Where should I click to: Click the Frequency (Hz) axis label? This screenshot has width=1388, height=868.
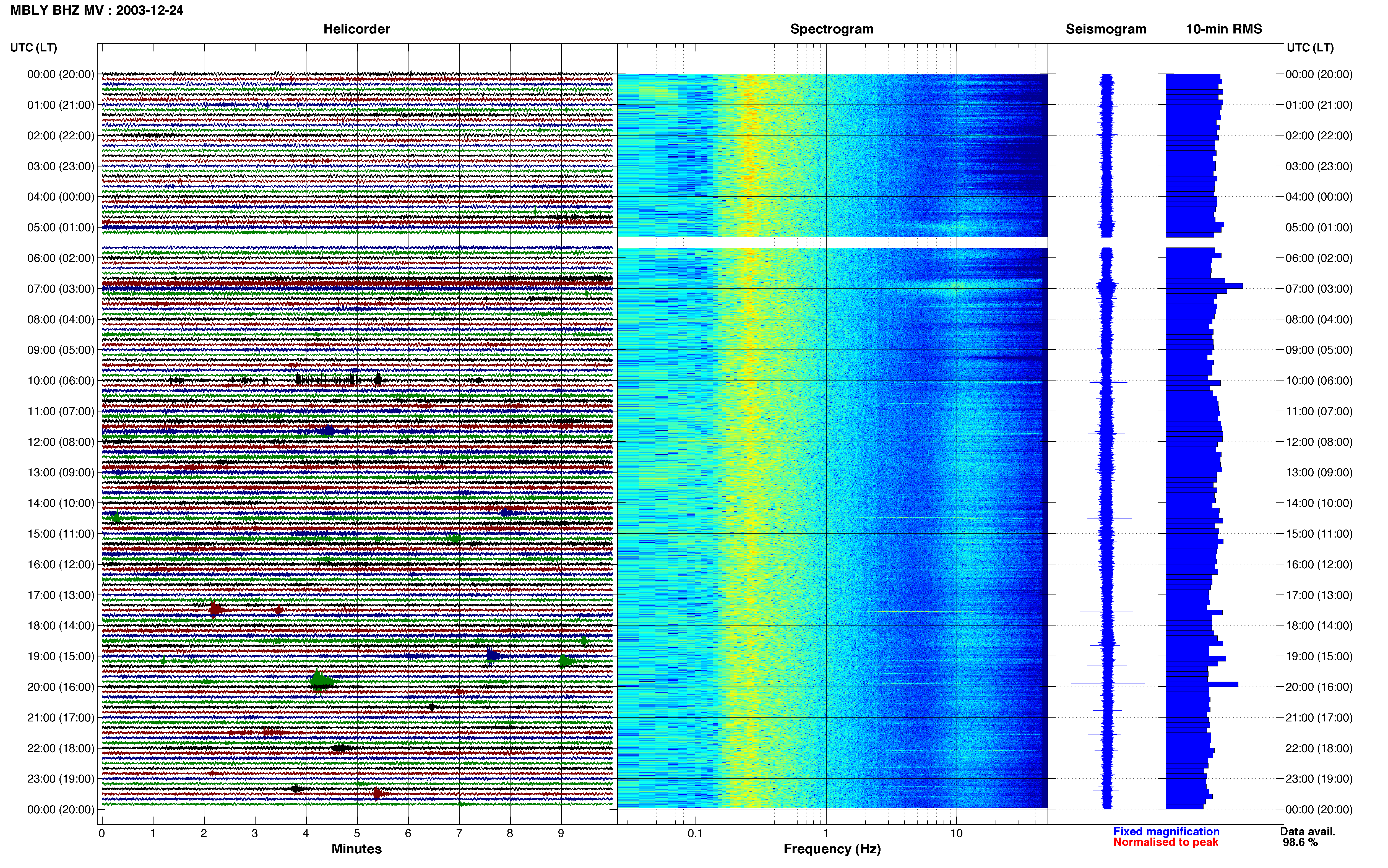pyautogui.click(x=832, y=849)
